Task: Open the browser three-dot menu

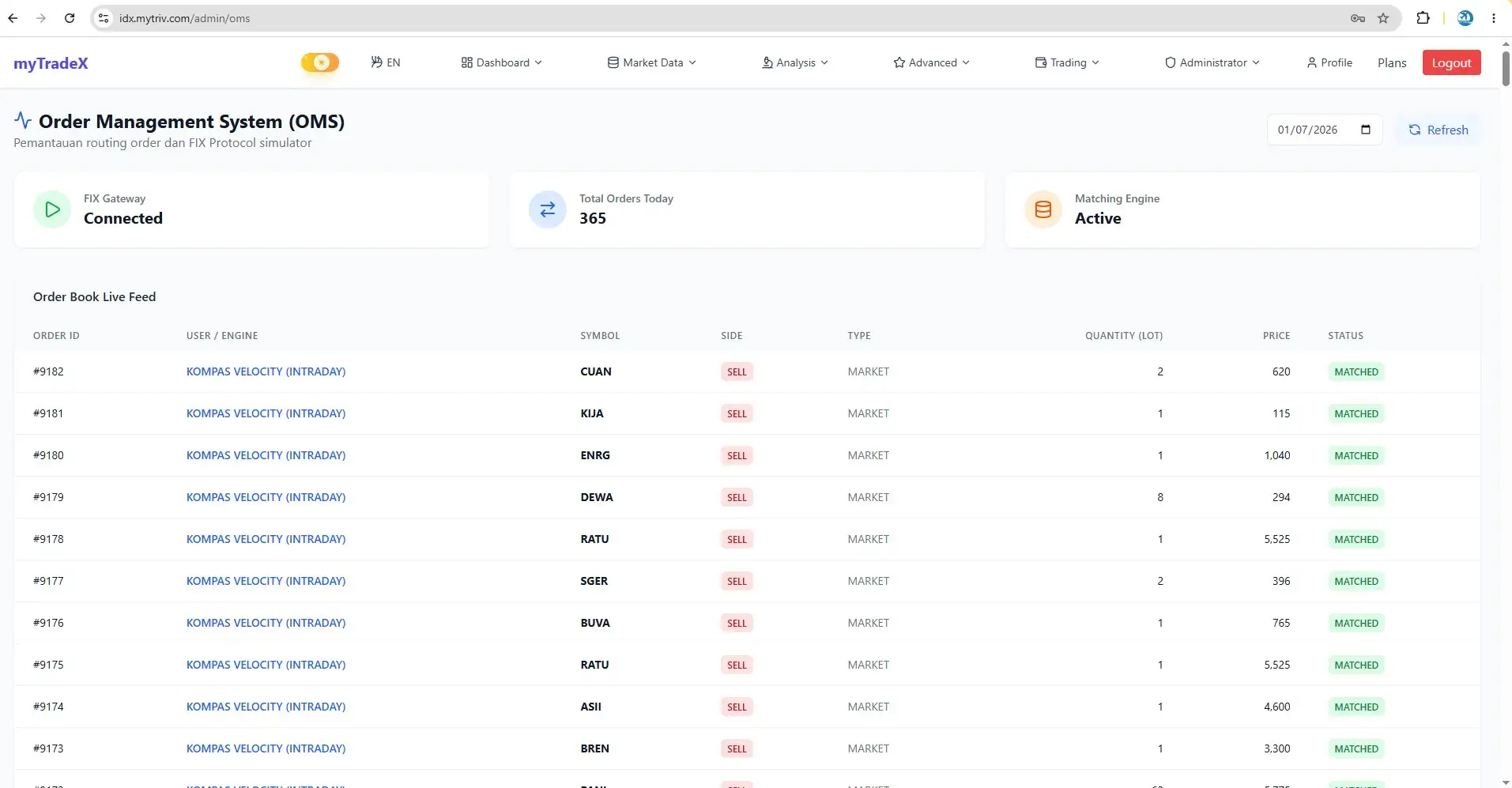Action: (x=1494, y=18)
